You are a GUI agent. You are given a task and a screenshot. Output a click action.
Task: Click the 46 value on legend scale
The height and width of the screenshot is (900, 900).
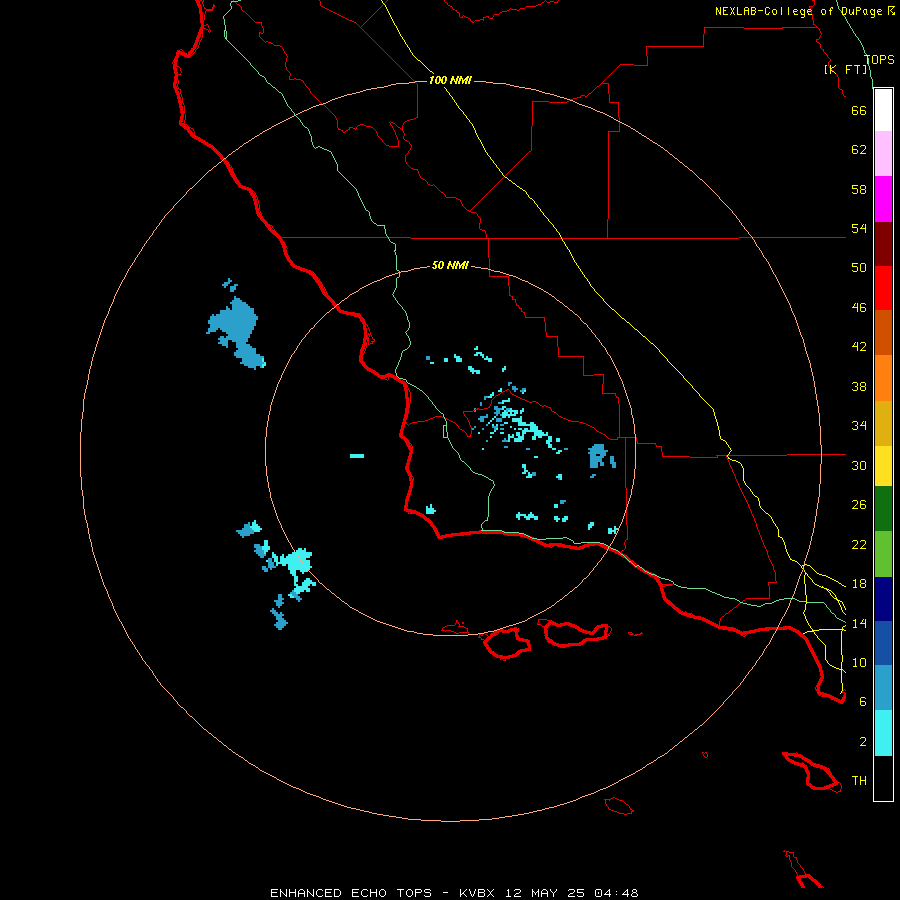click(x=859, y=308)
